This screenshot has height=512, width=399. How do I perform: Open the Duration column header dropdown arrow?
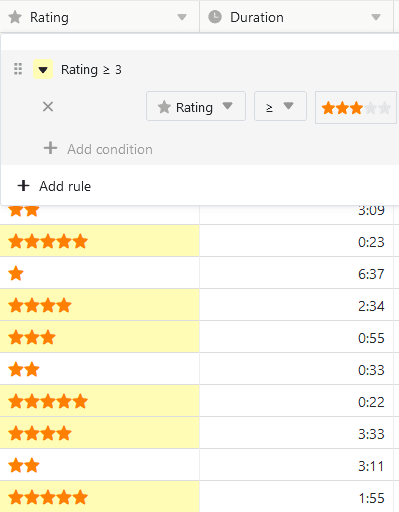pos(376,17)
